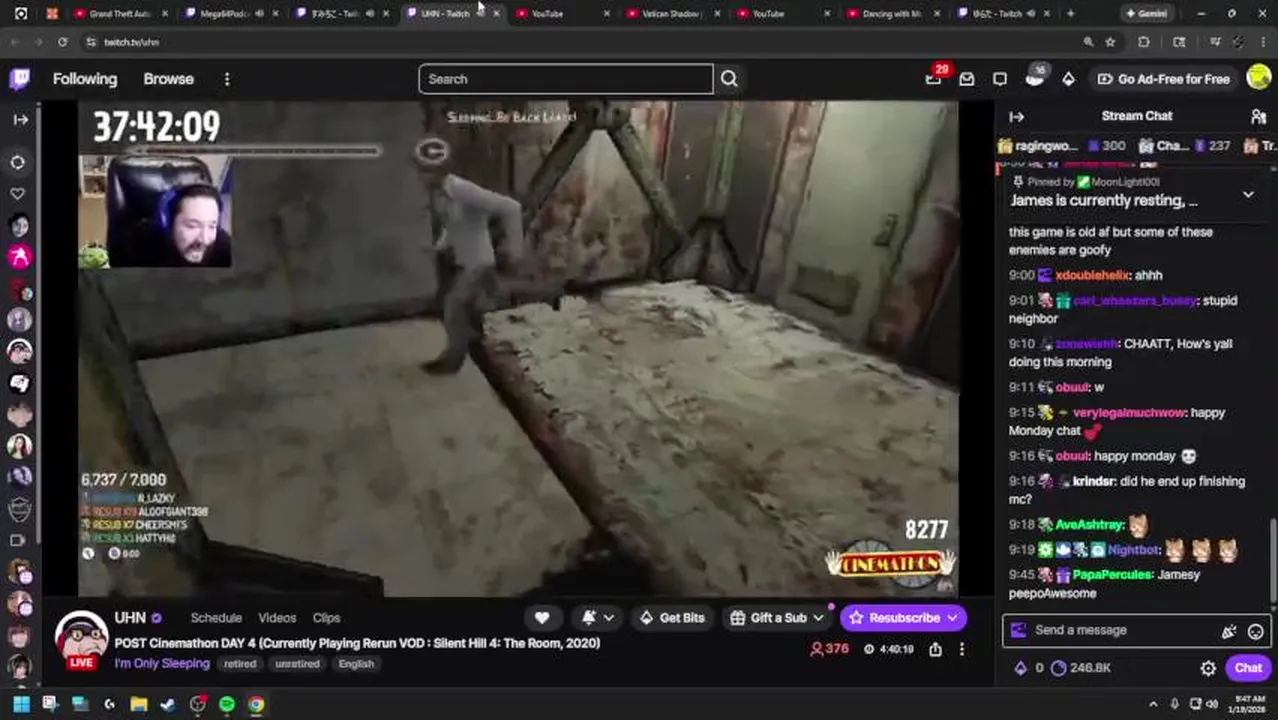Image resolution: width=1278 pixels, height=720 pixels.
Task: Click the Gemini button in the Chrome title bar
Action: (1146, 14)
